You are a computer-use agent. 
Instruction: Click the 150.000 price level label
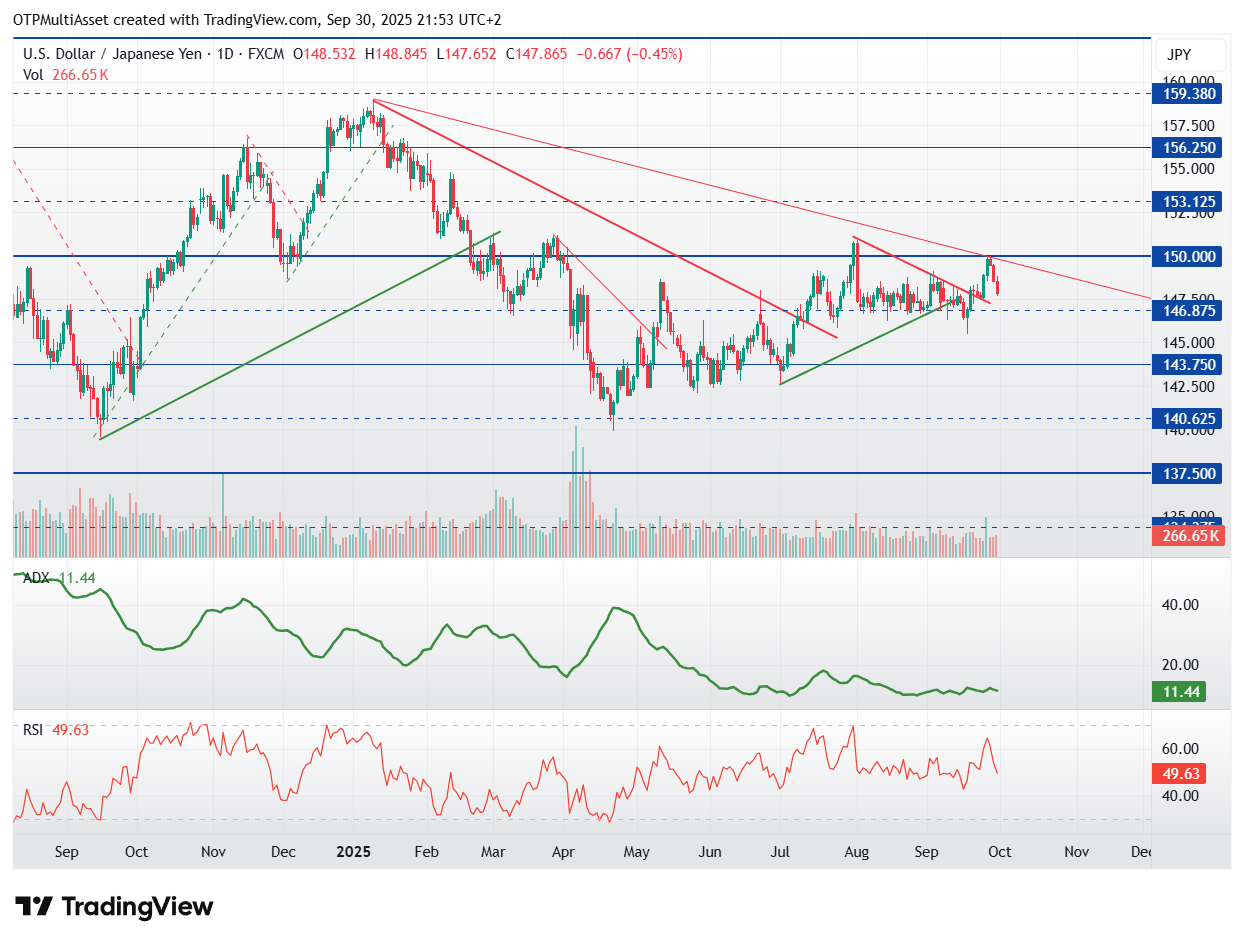1189,257
